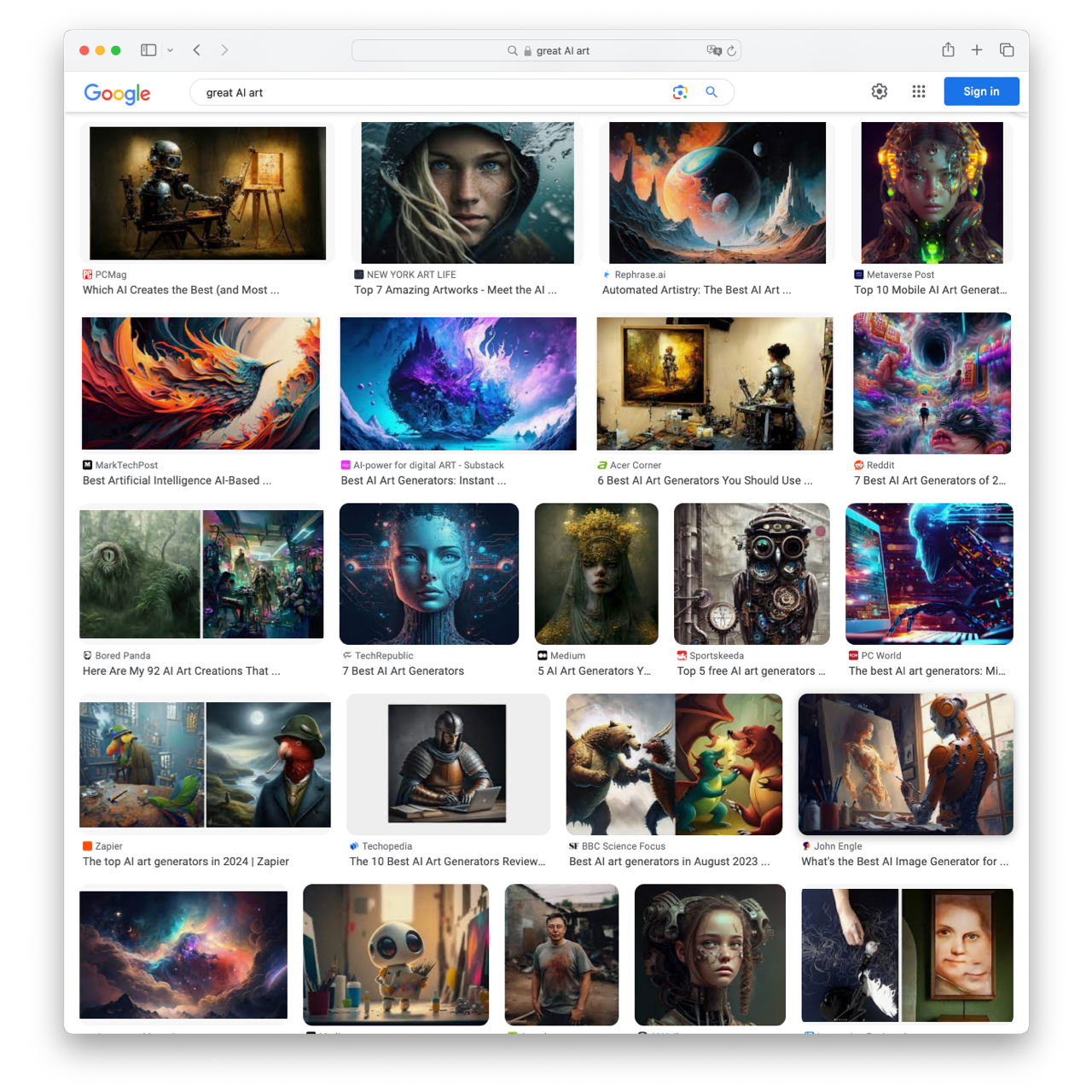The height and width of the screenshot is (1092, 1092).
Task: Click the TechRepublic robot face thumbnail
Action: (x=428, y=573)
